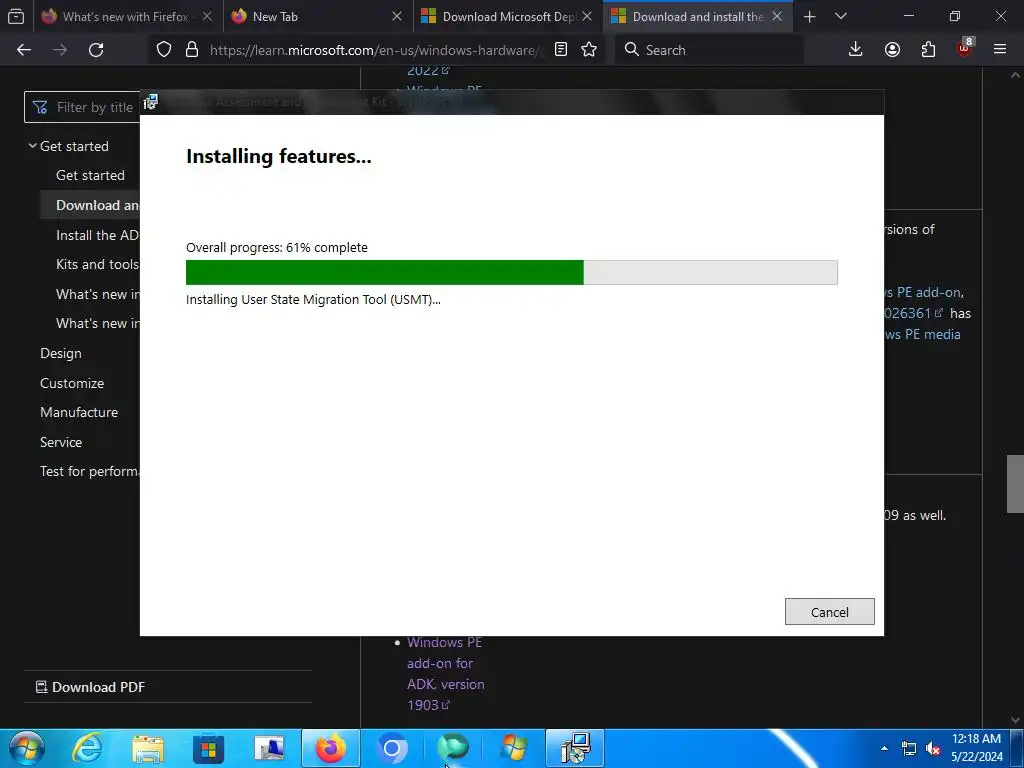Image resolution: width=1024 pixels, height=768 pixels.
Task: Open the Install the ADK sidebar item
Action: 97,235
